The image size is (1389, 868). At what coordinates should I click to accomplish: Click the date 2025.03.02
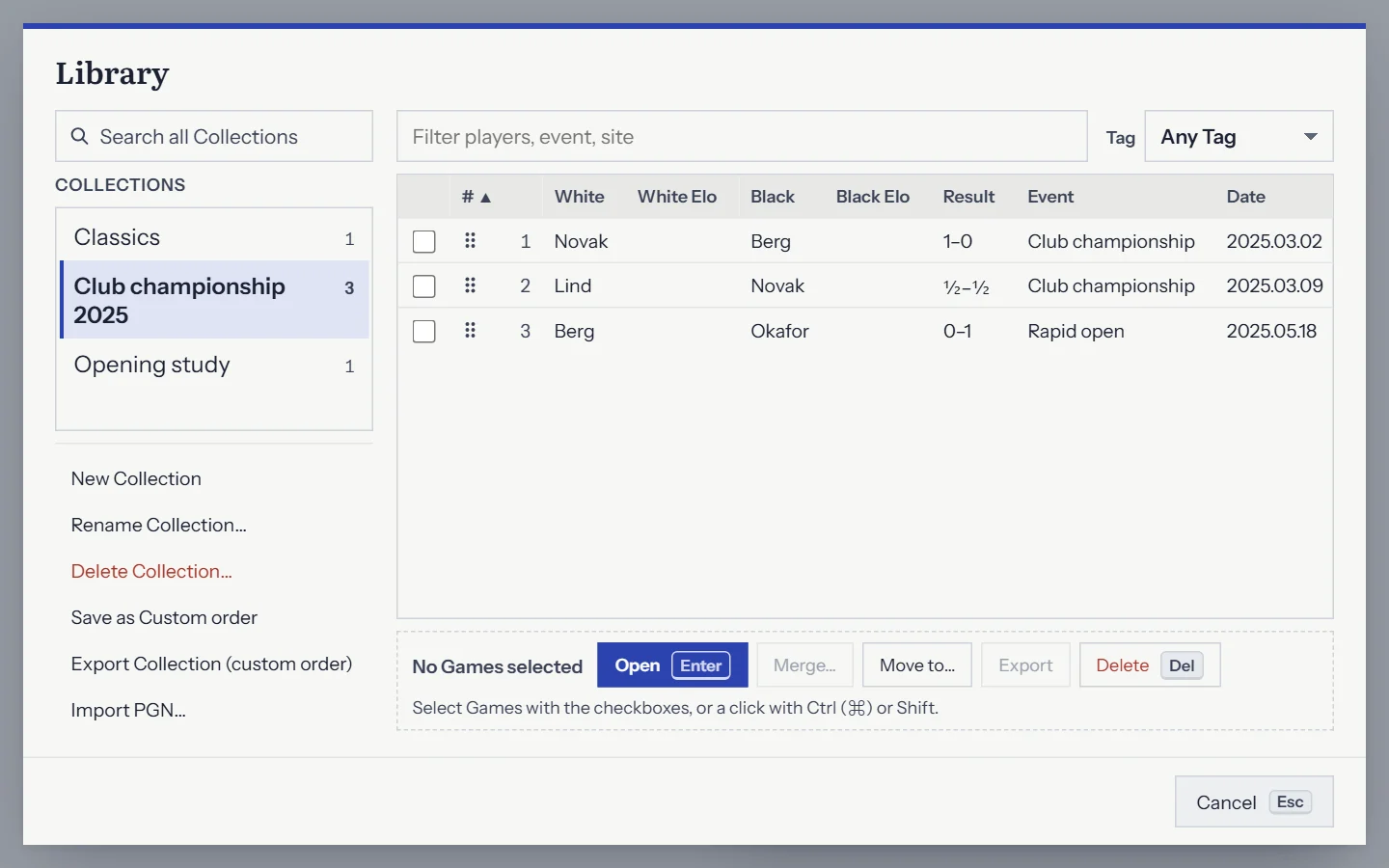pos(1274,241)
